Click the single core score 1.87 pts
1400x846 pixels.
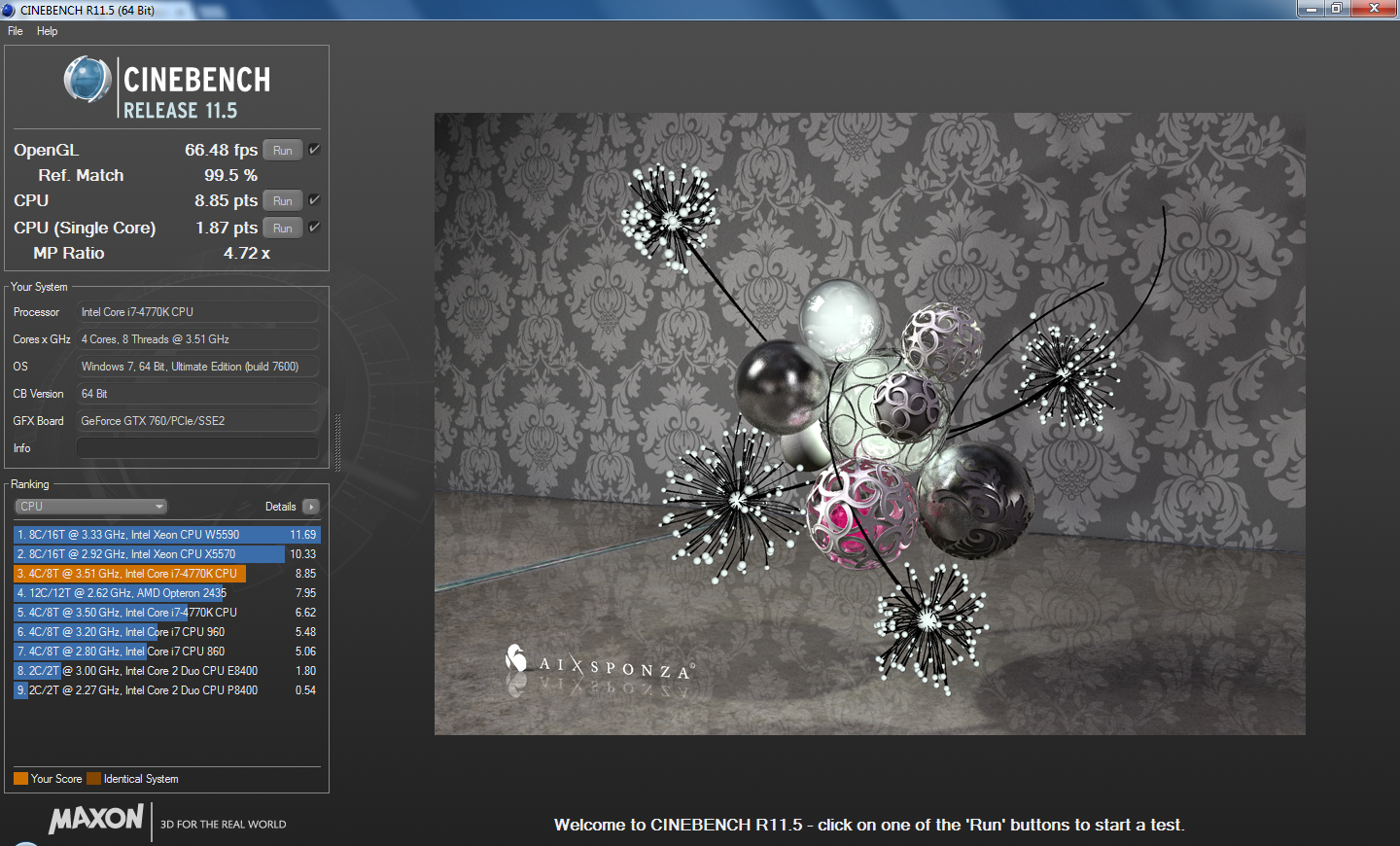[x=227, y=228]
